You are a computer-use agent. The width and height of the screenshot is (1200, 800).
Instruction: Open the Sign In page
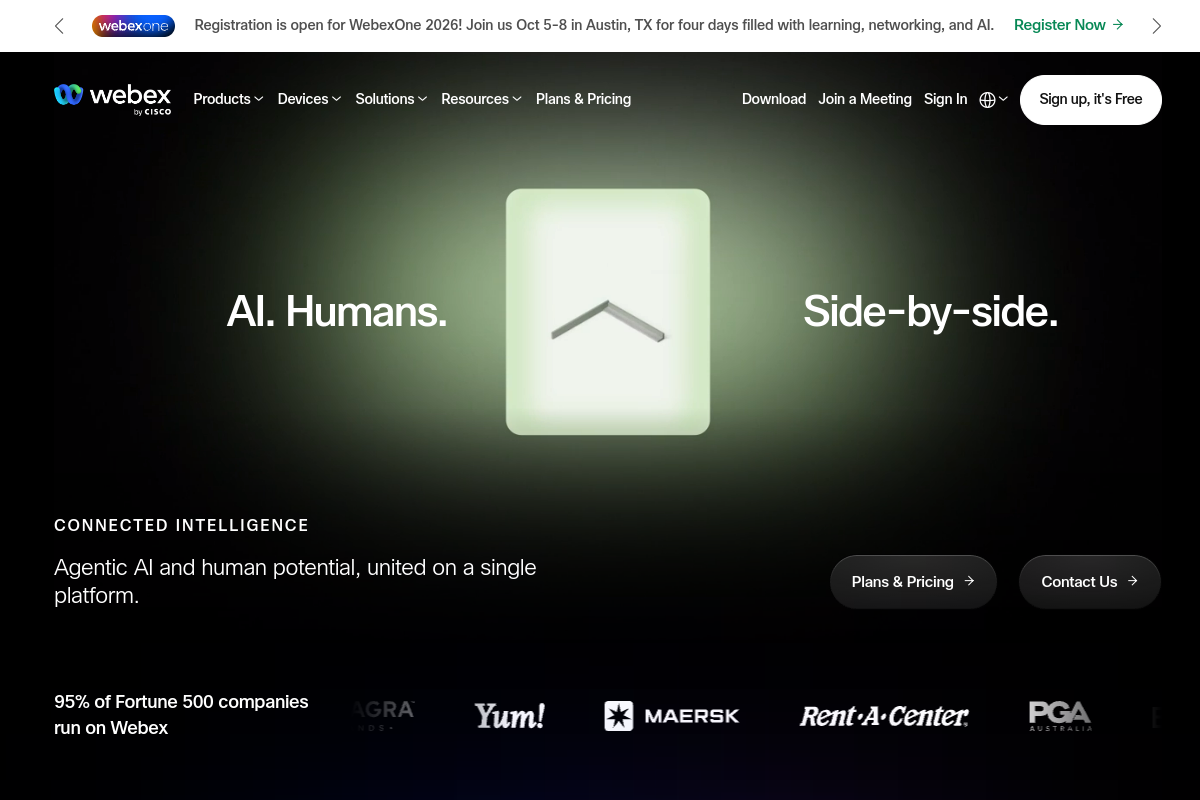945,99
